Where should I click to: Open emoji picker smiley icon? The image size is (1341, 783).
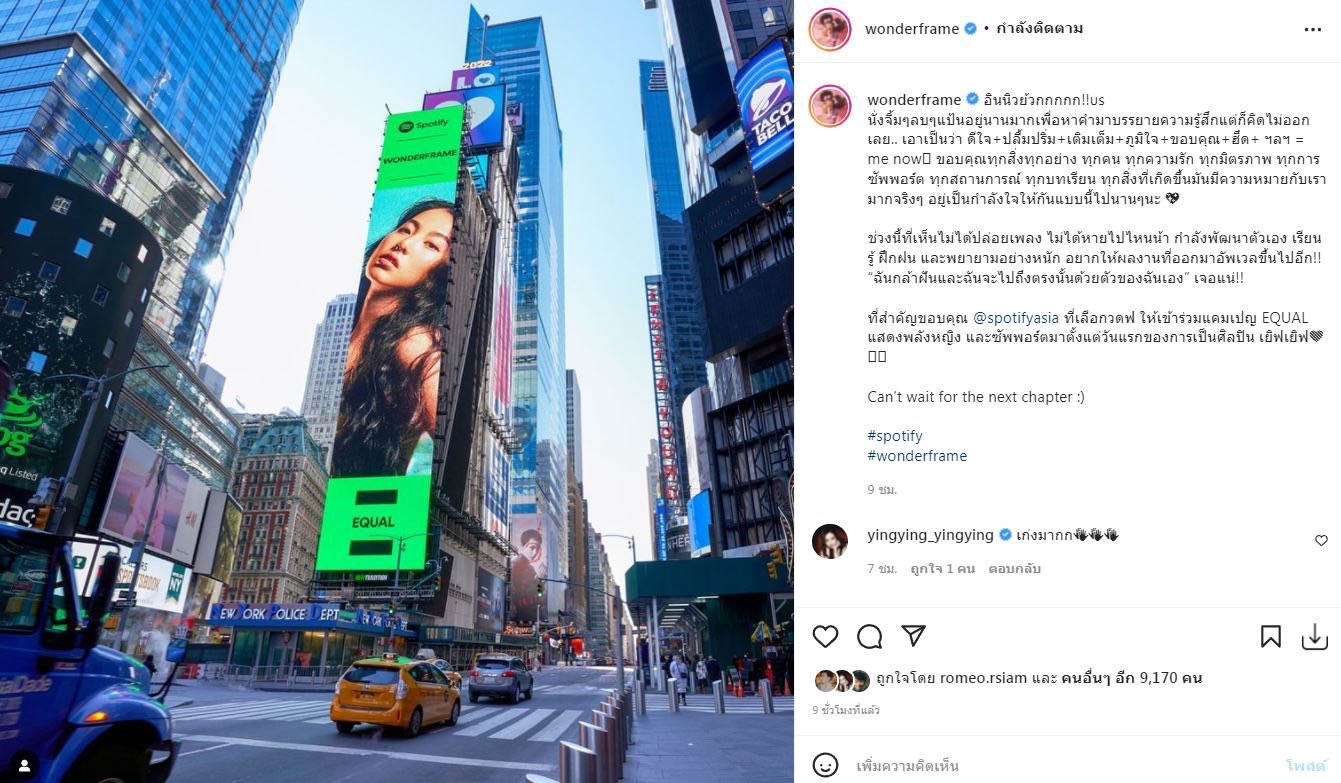(825, 765)
